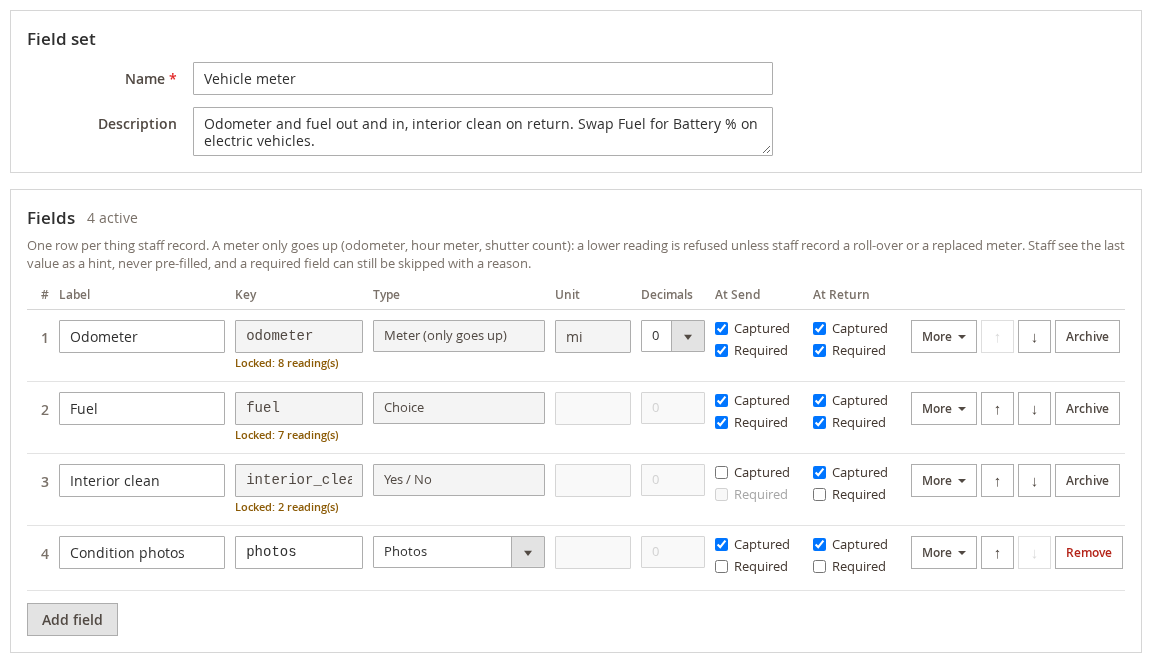Toggle Odometer At Return Captured checkbox
This screenshot has width=1152, height=662.
819,328
